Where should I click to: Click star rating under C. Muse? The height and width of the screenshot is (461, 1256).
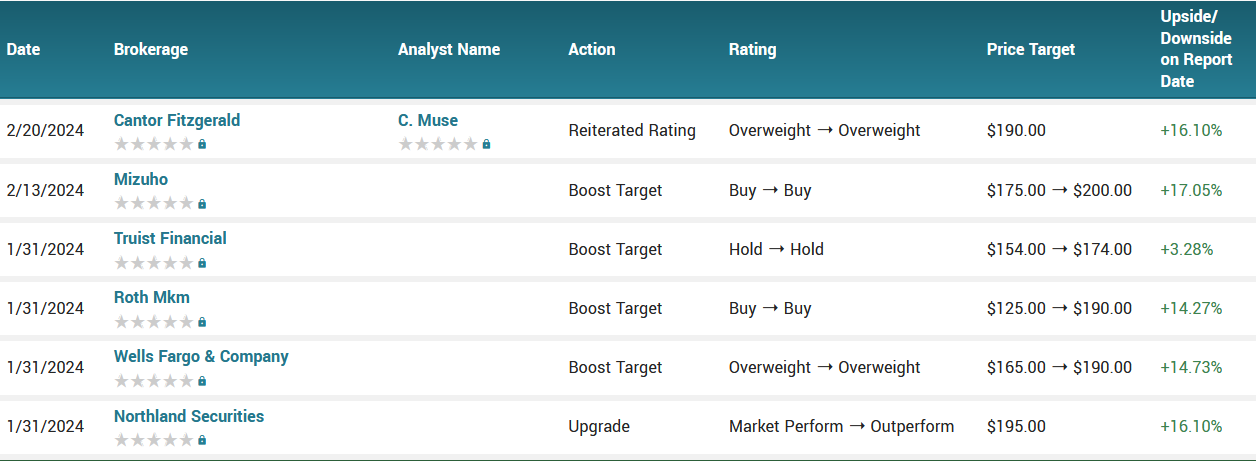coord(437,144)
